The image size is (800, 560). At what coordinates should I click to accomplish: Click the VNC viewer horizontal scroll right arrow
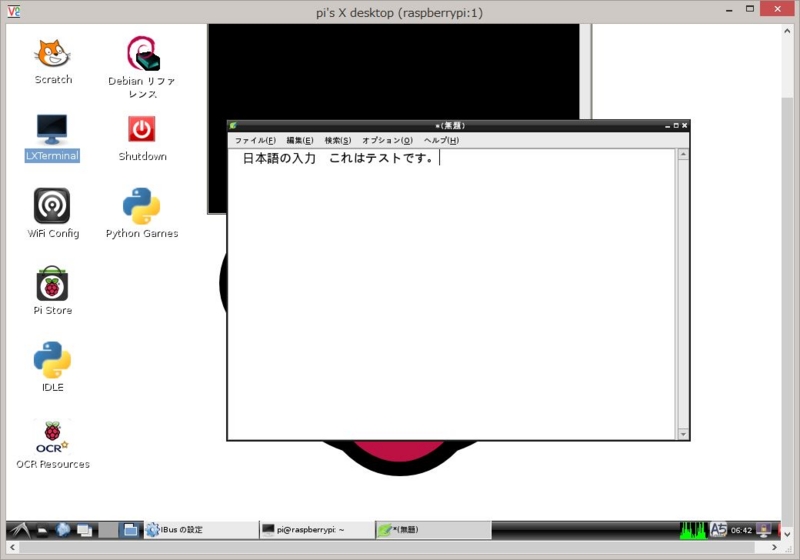click(x=774, y=547)
